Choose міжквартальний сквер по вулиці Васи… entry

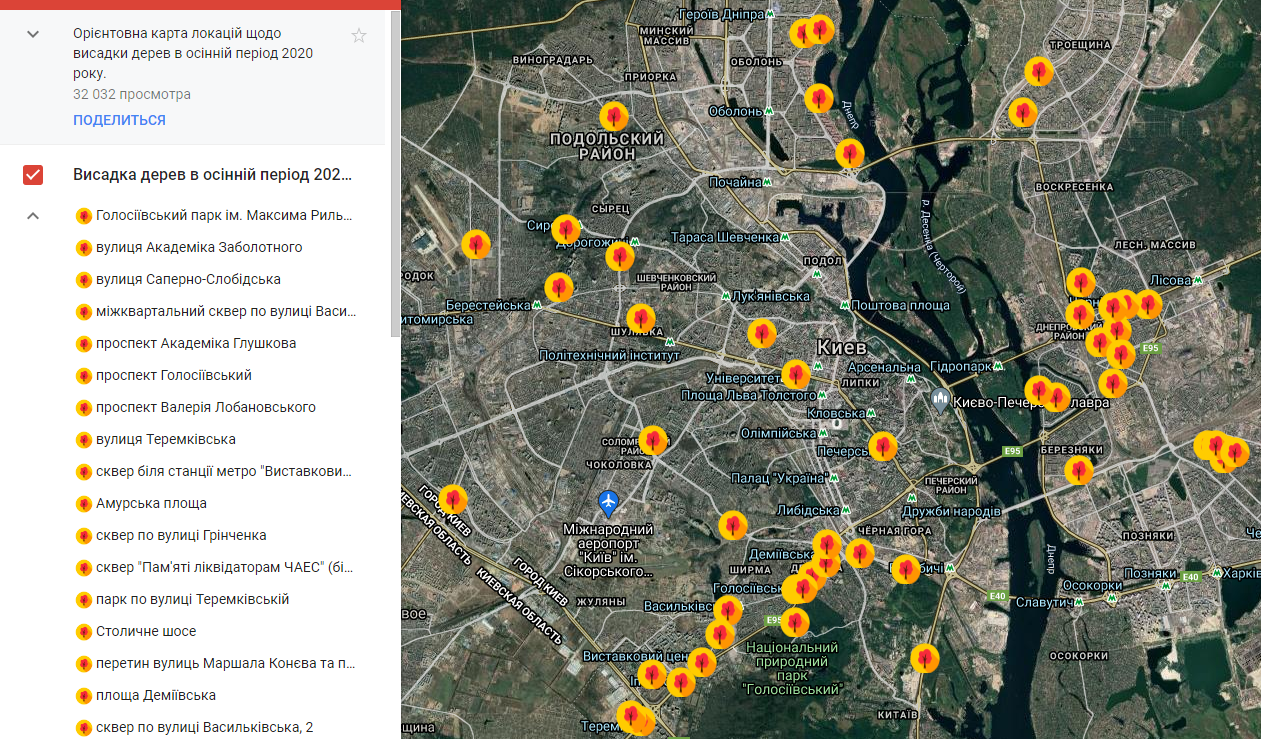226,311
